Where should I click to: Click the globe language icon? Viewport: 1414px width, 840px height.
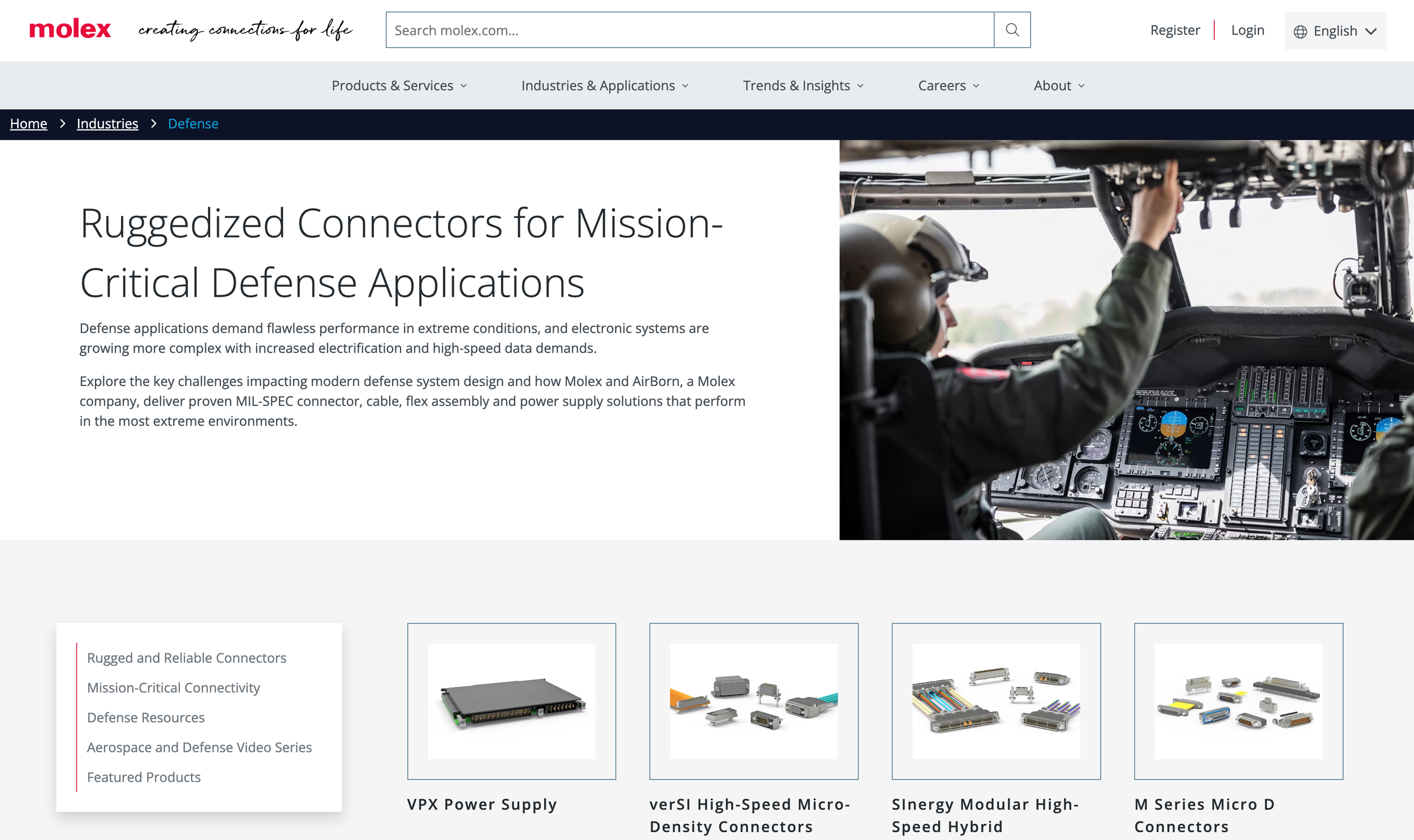[x=1300, y=32]
